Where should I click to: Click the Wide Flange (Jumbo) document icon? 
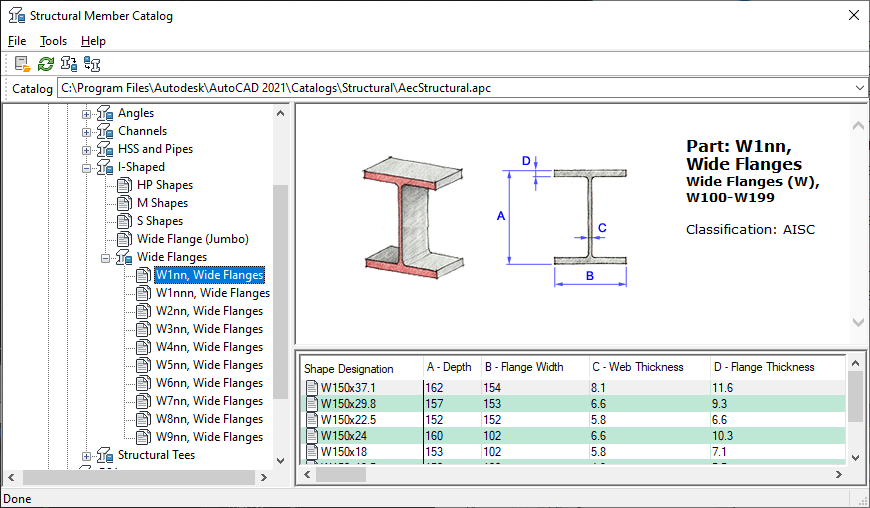click(x=124, y=239)
